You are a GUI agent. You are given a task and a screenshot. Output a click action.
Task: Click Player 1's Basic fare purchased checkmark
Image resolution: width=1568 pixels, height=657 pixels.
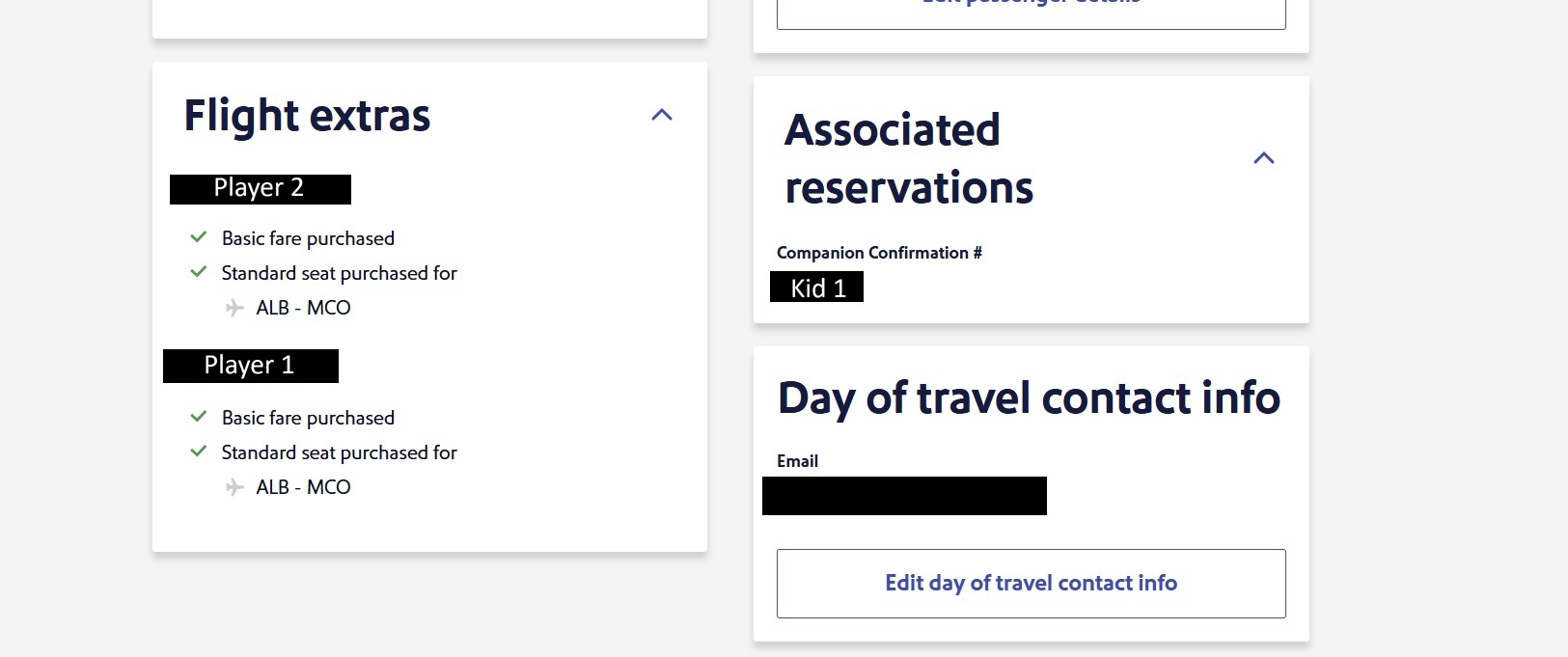click(x=199, y=417)
